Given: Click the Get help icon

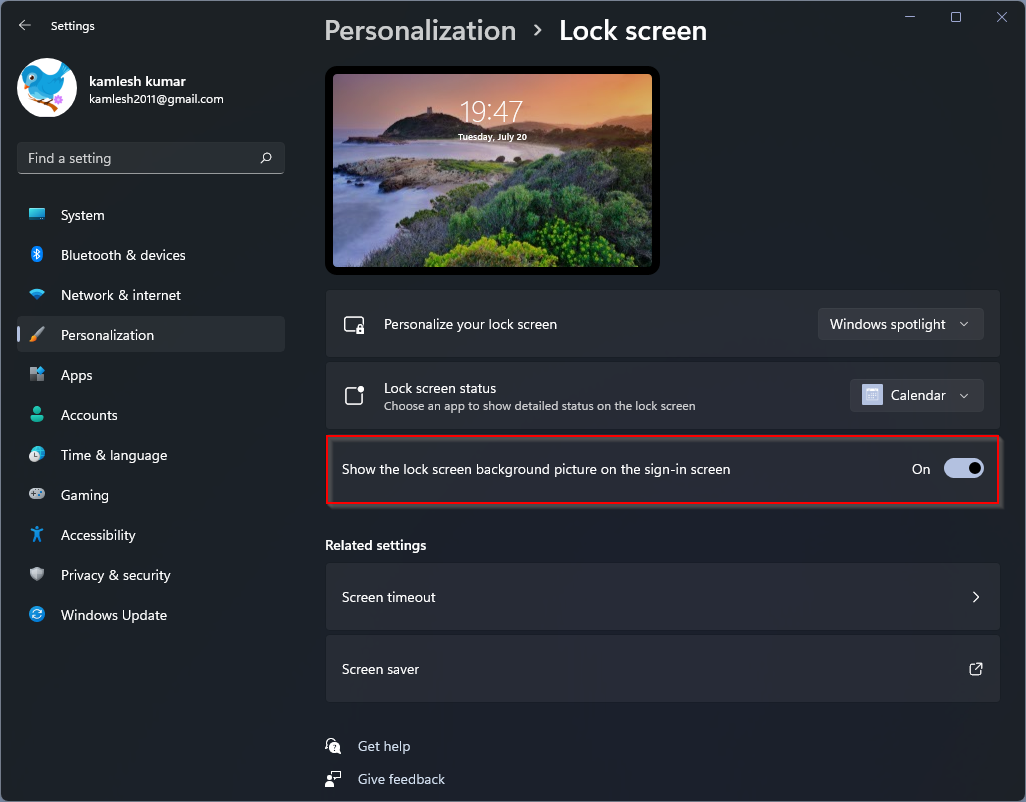Looking at the screenshot, I should (333, 746).
